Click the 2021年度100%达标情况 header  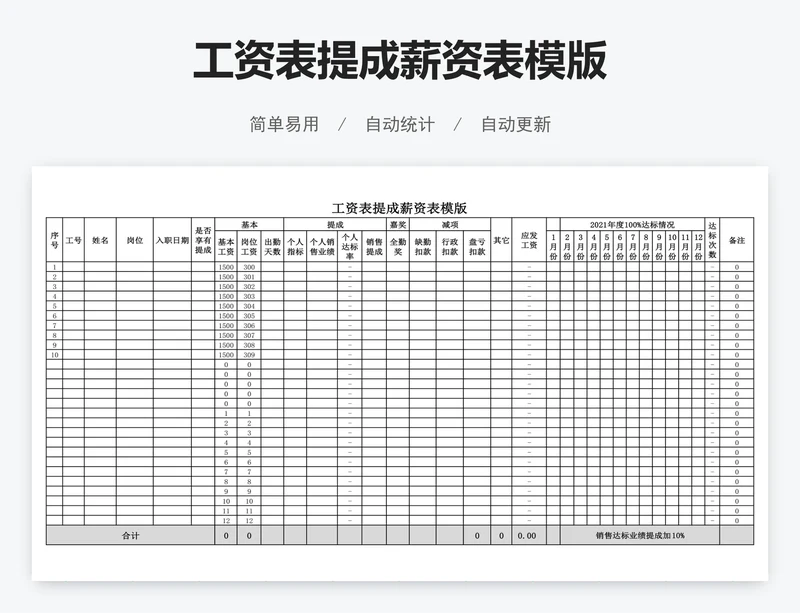632,225
